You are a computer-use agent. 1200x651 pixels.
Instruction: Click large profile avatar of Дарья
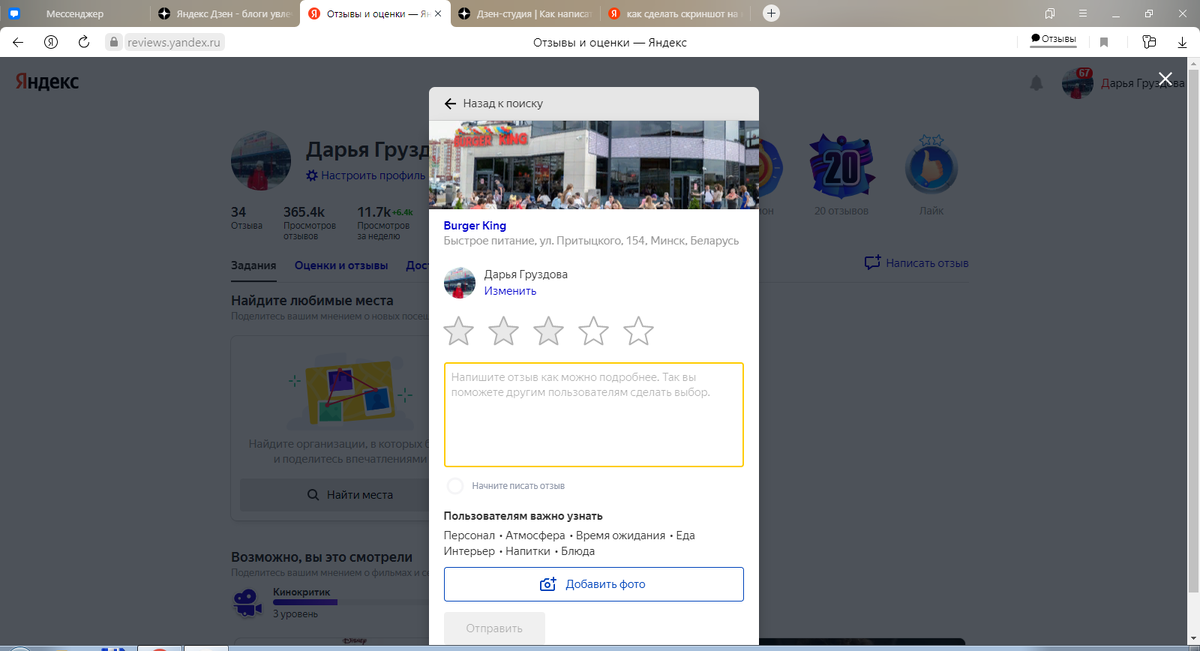coord(261,160)
